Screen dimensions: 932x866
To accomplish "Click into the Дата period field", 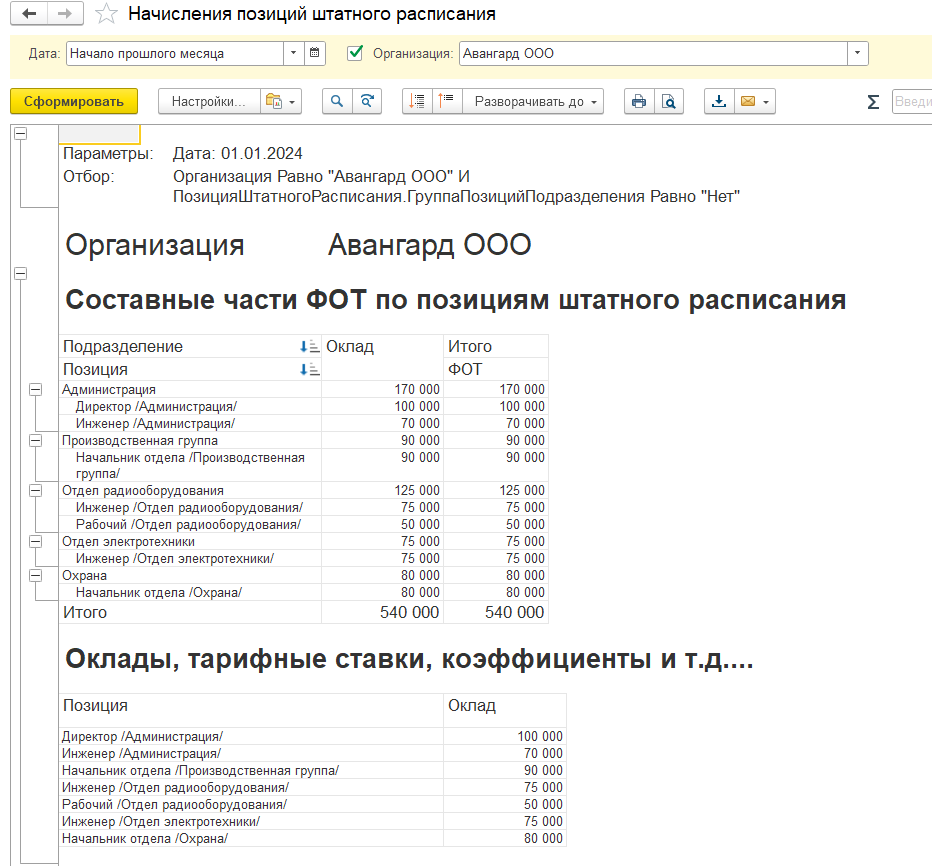I will click(175, 53).
